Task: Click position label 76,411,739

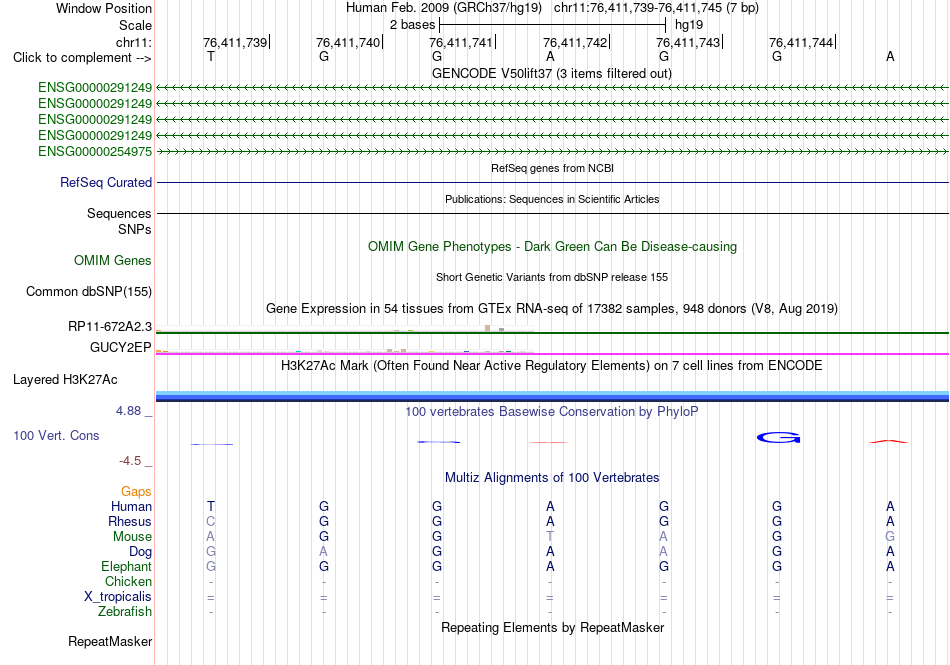Action: [236, 42]
